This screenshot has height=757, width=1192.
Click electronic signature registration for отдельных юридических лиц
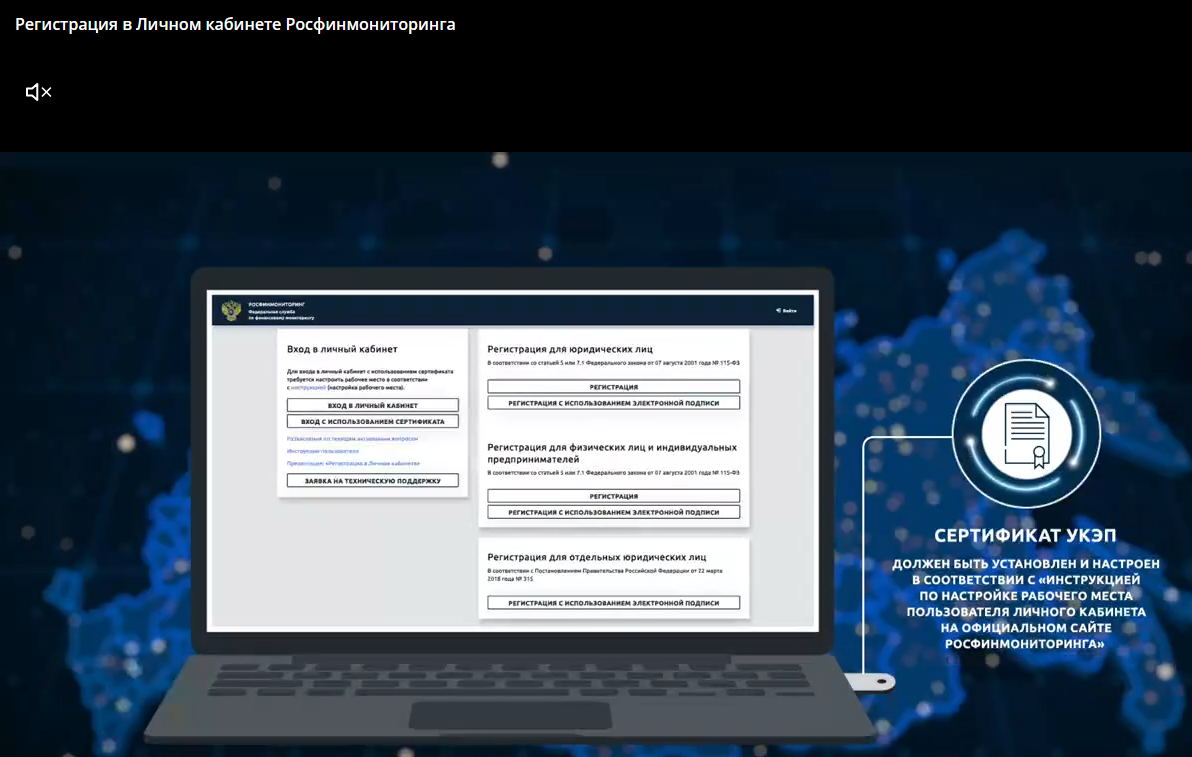coord(613,603)
